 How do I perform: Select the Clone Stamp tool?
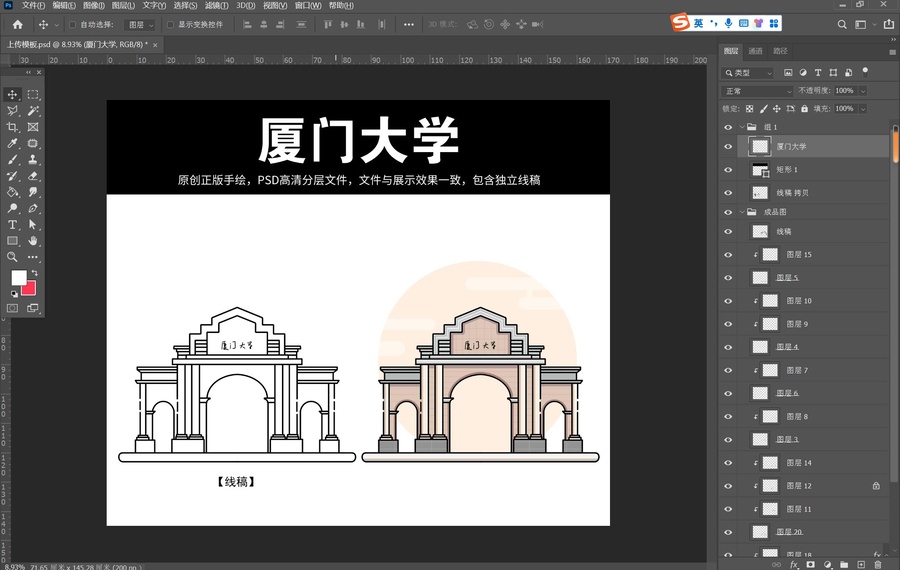point(33,160)
